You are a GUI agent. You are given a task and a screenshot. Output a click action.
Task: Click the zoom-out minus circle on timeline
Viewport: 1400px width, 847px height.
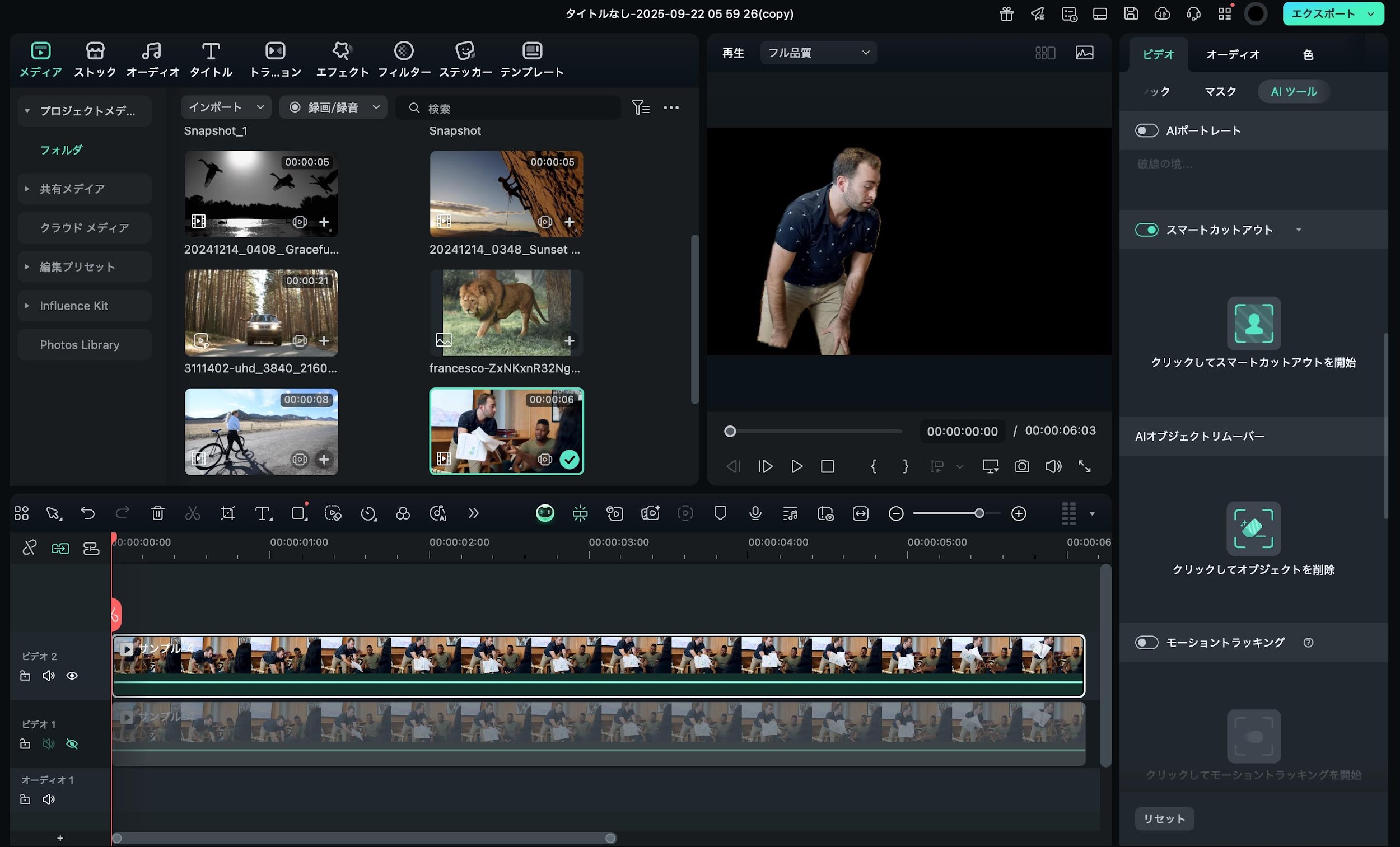click(x=895, y=513)
